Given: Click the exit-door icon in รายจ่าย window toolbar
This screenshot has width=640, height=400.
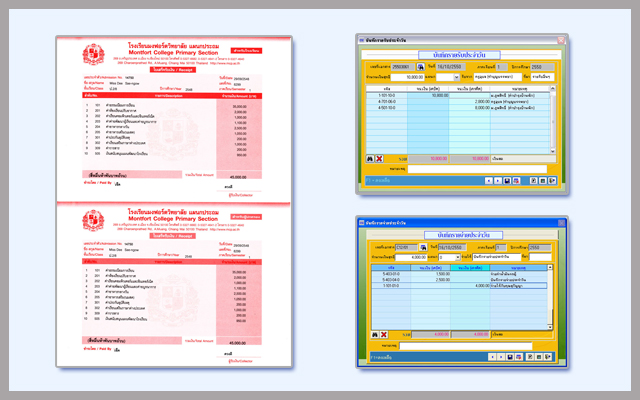Looking at the screenshot, I should tap(548, 357).
